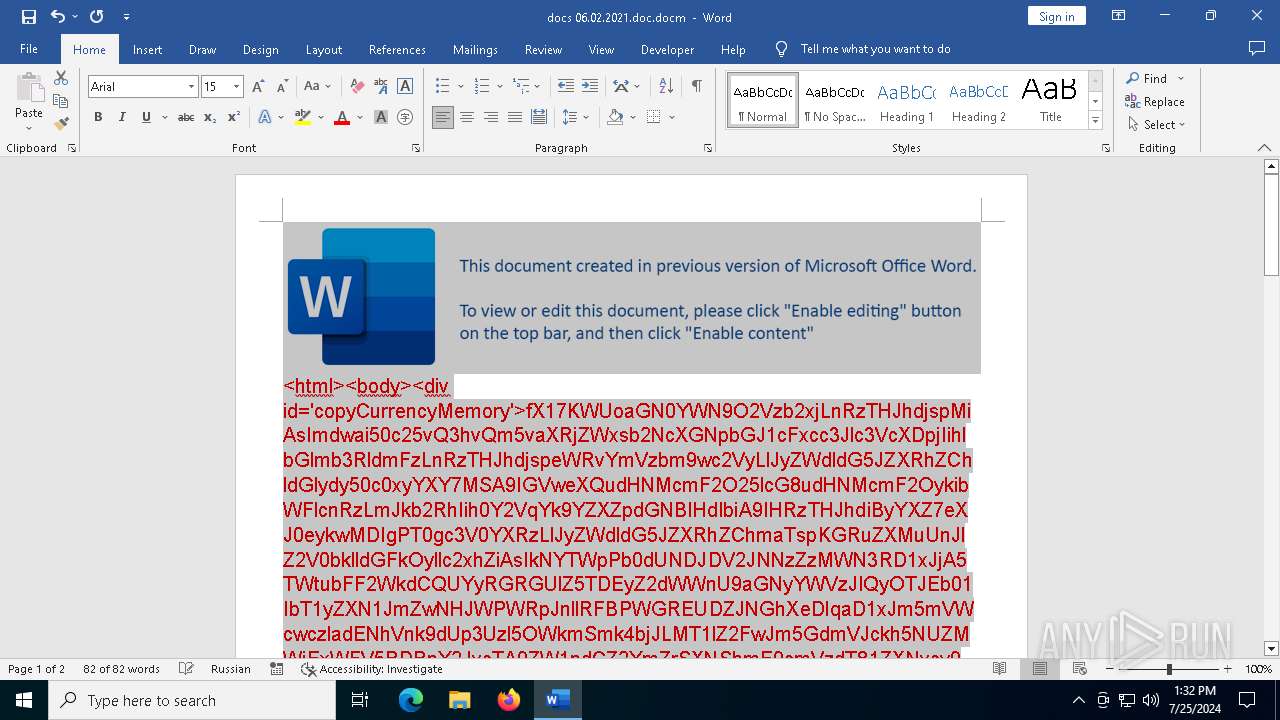Click the Paste clipboard icon
This screenshot has height=720, width=1280.
pyautogui.click(x=29, y=88)
